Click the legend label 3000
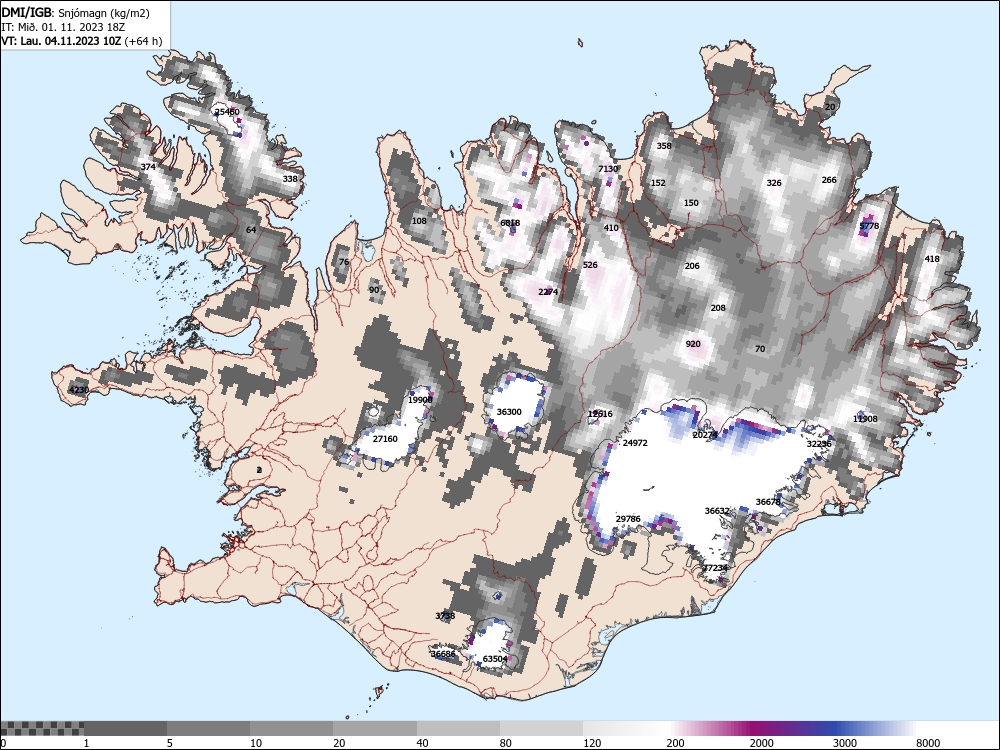The width and height of the screenshot is (1000, 750). click(x=844, y=742)
